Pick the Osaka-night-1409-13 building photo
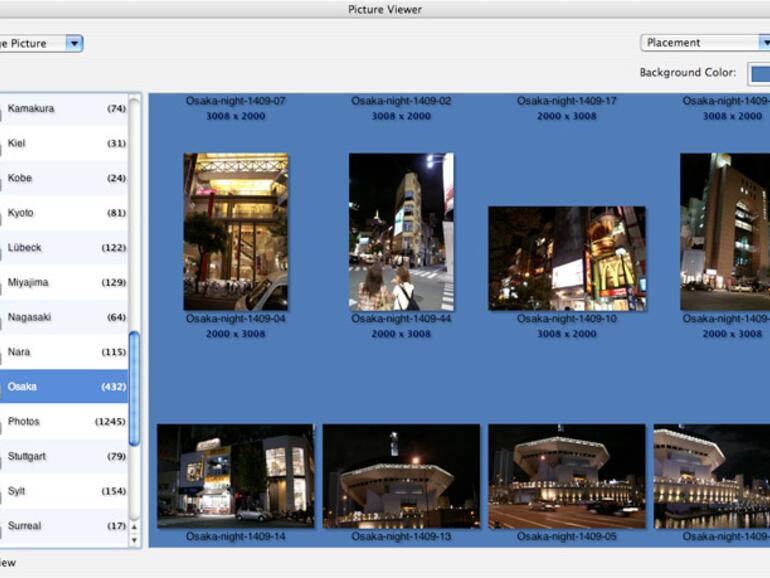770x578 pixels. click(x=400, y=476)
